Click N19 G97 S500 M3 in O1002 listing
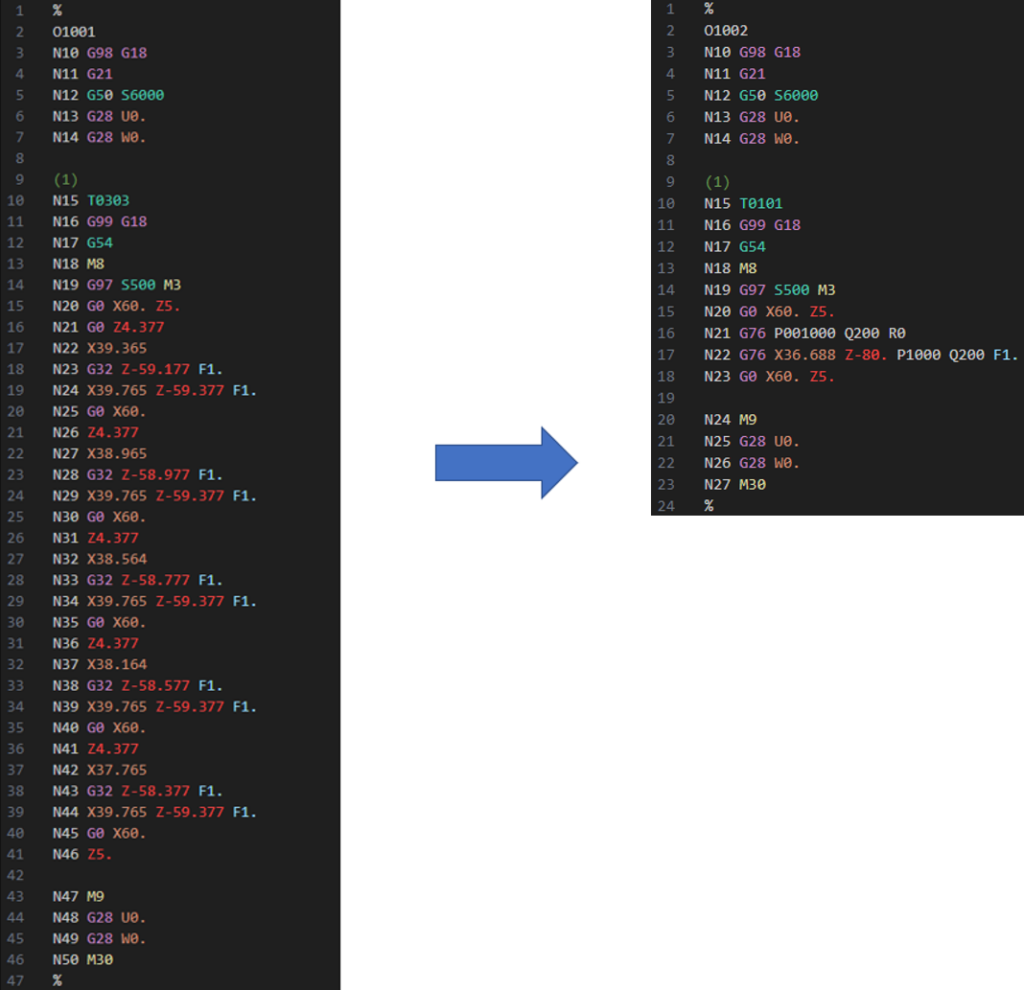The height and width of the screenshot is (990, 1024). pyautogui.click(x=769, y=290)
